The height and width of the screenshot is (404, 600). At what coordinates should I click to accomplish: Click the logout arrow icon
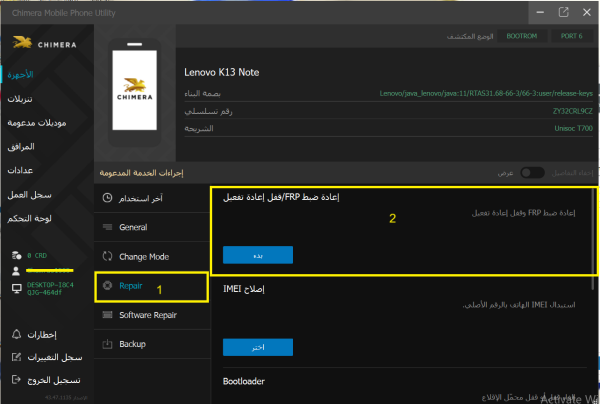(x=16, y=380)
